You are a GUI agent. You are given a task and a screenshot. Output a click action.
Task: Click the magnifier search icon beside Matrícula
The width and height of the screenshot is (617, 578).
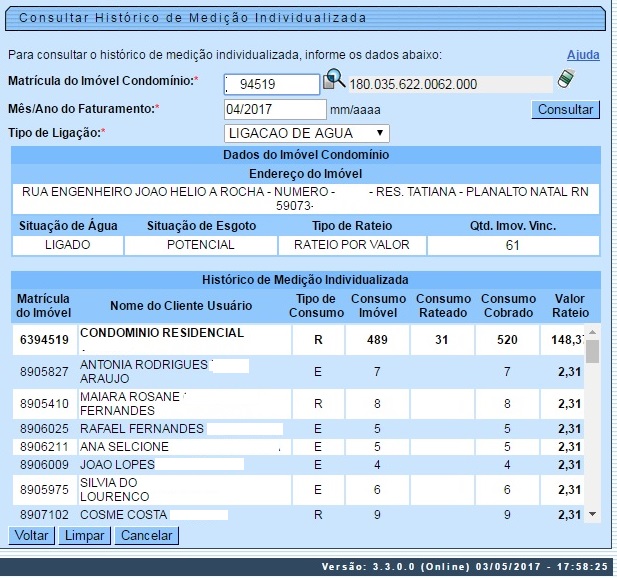coord(335,80)
